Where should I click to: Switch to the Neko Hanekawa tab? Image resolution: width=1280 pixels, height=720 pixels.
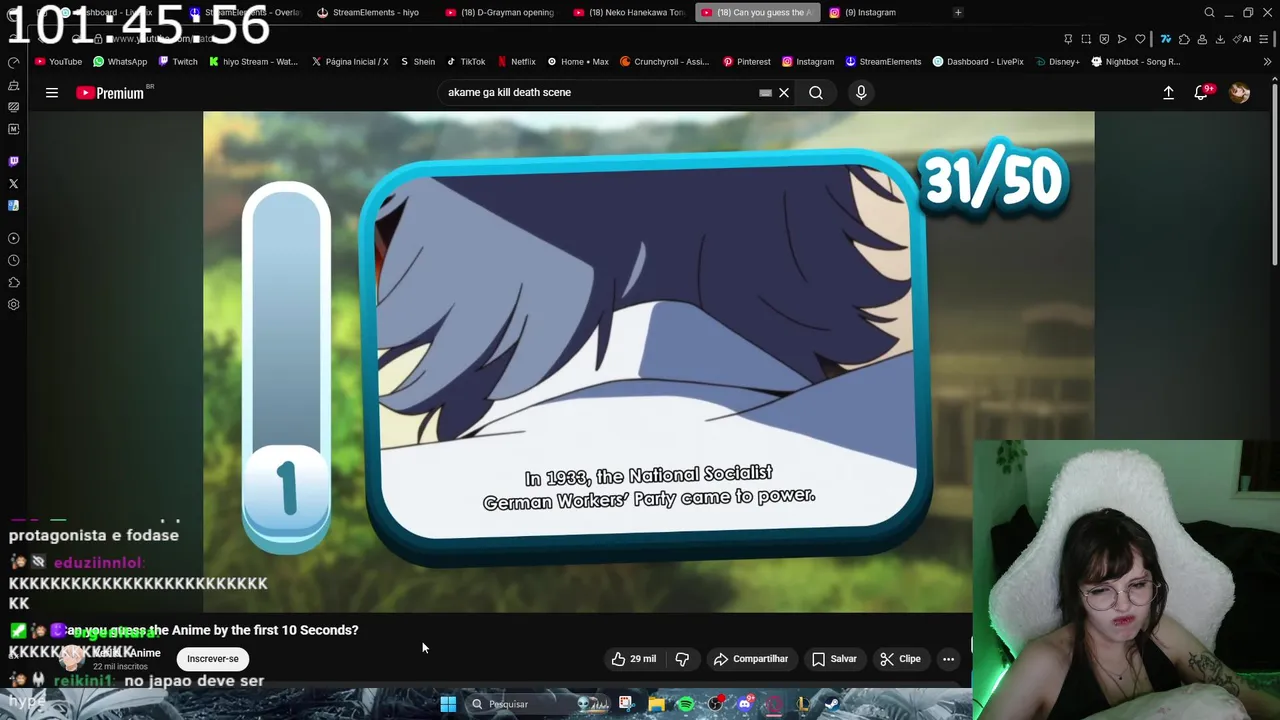tap(629, 13)
